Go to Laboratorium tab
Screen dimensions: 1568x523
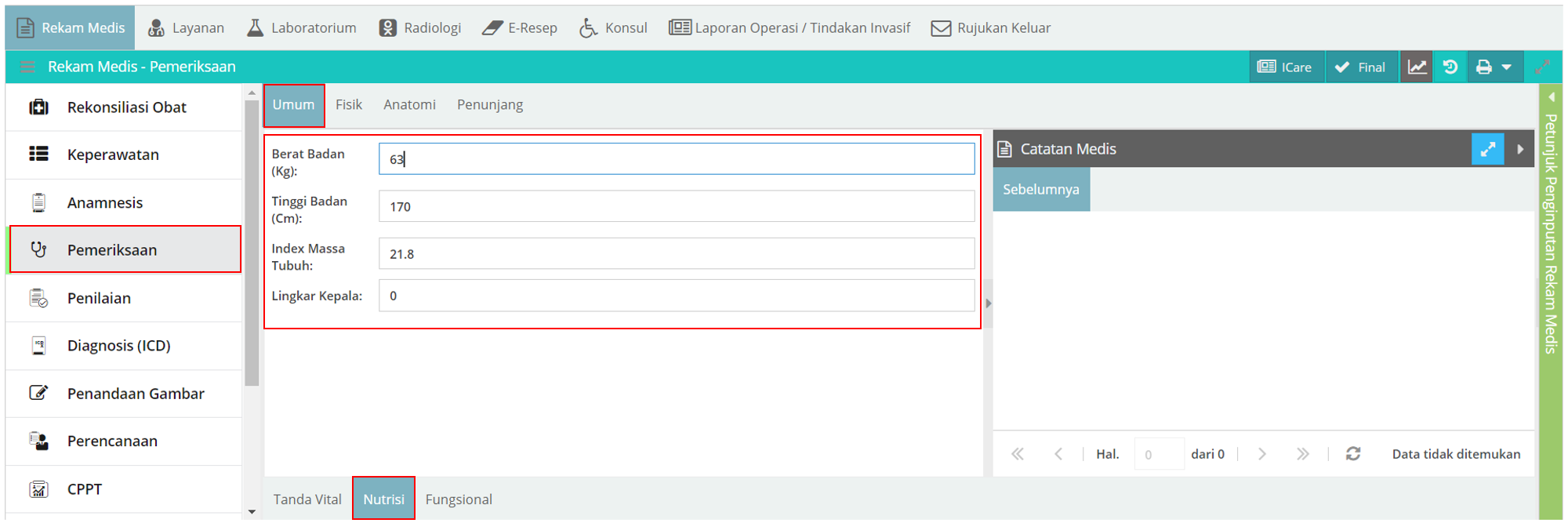[x=301, y=27]
